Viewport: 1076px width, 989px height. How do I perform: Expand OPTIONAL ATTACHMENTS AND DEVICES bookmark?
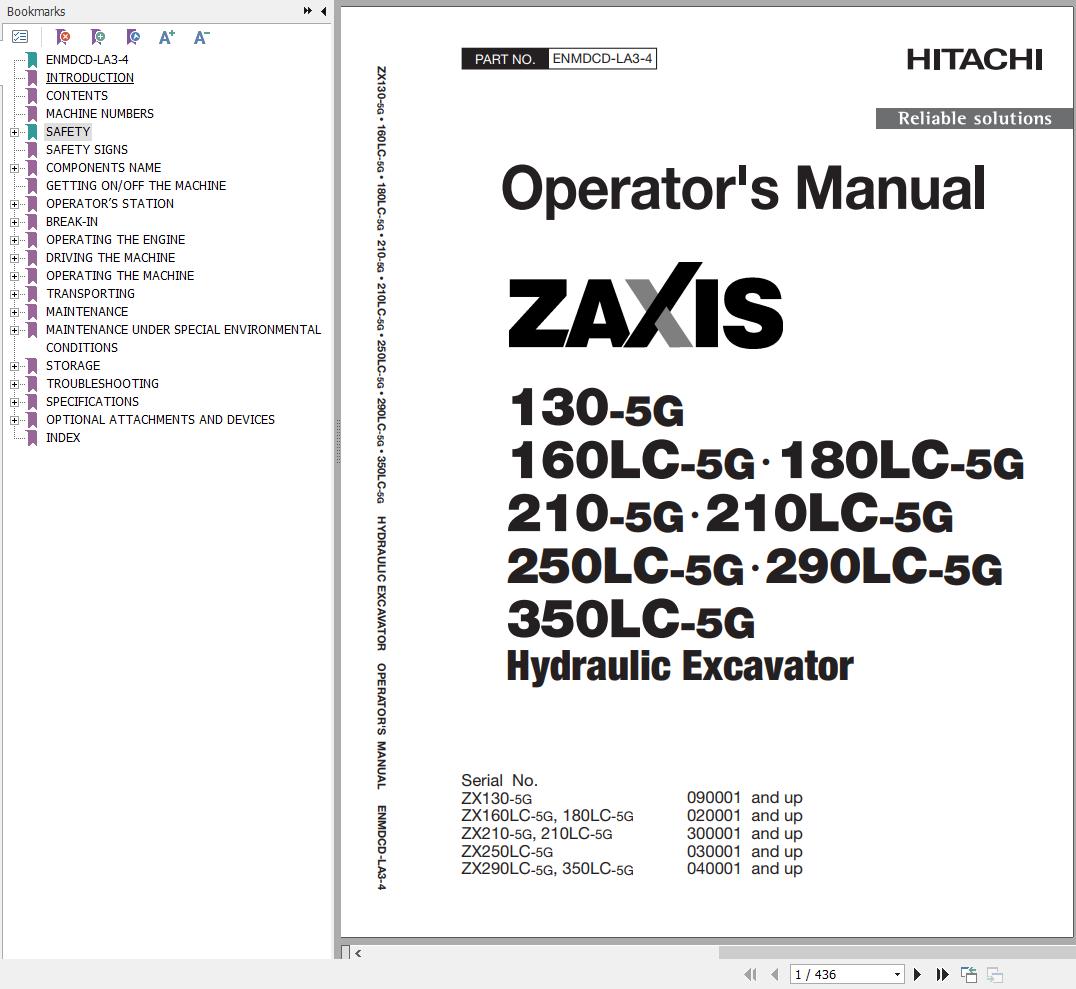(14, 420)
